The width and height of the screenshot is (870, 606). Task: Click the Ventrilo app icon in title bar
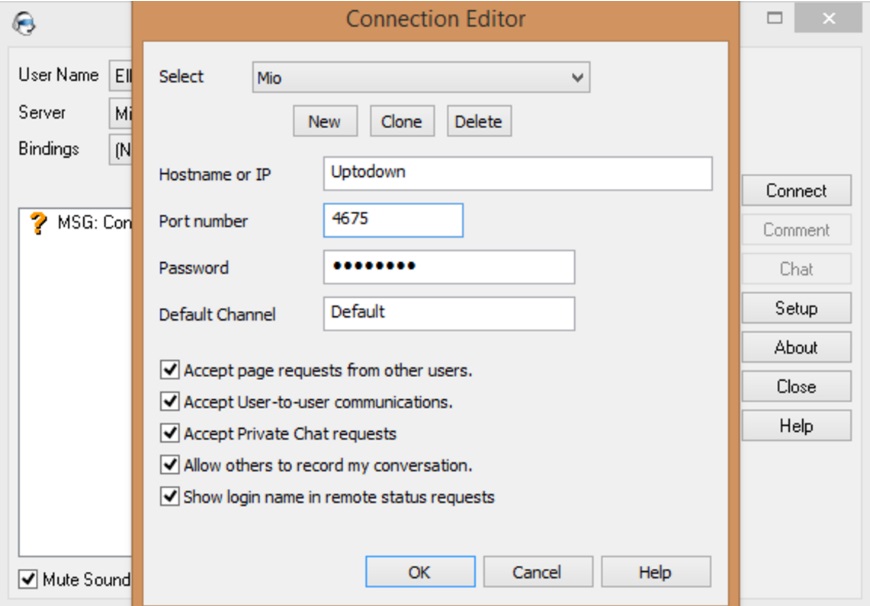[x=26, y=21]
